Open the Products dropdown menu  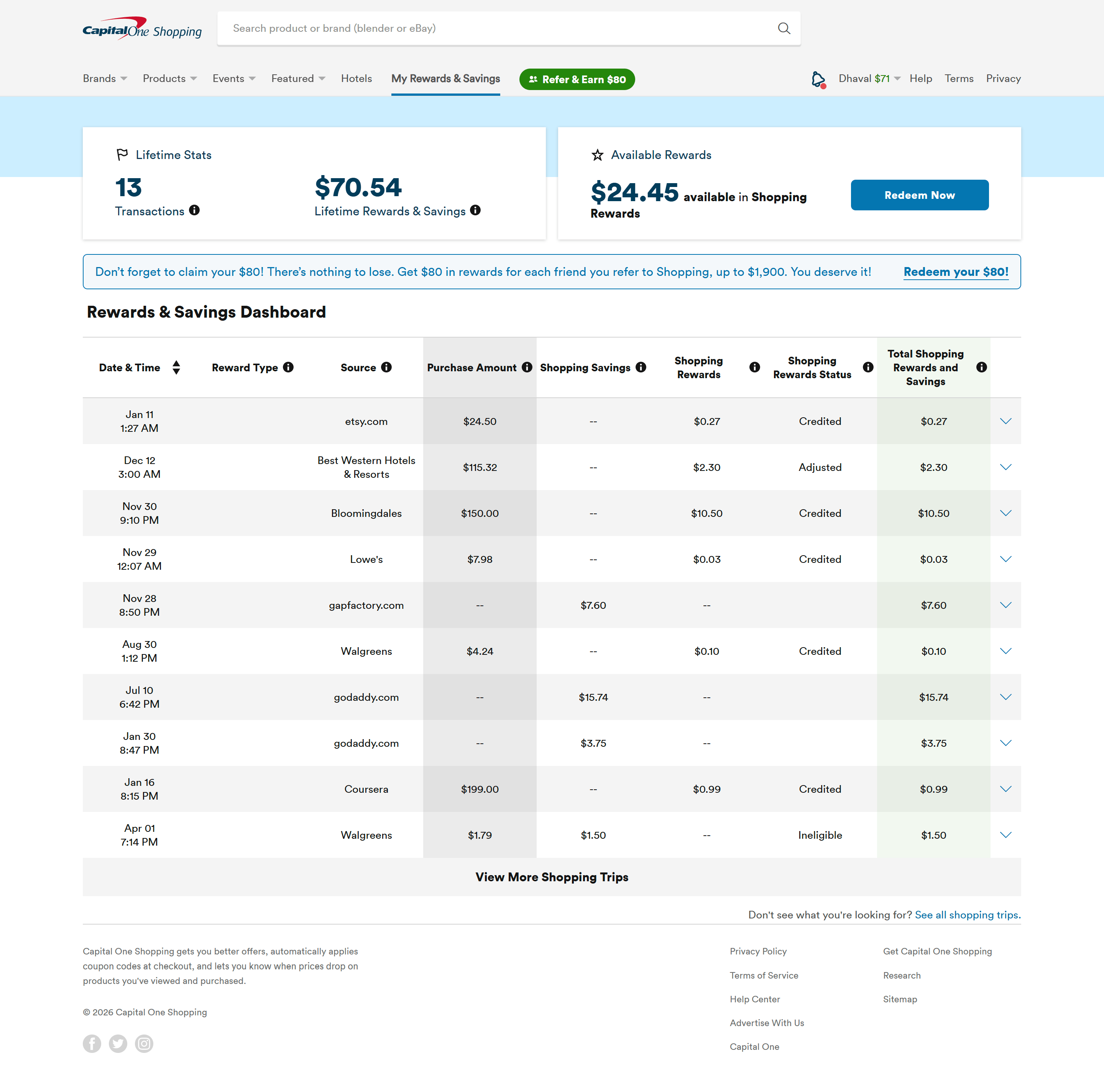pyautogui.click(x=170, y=78)
